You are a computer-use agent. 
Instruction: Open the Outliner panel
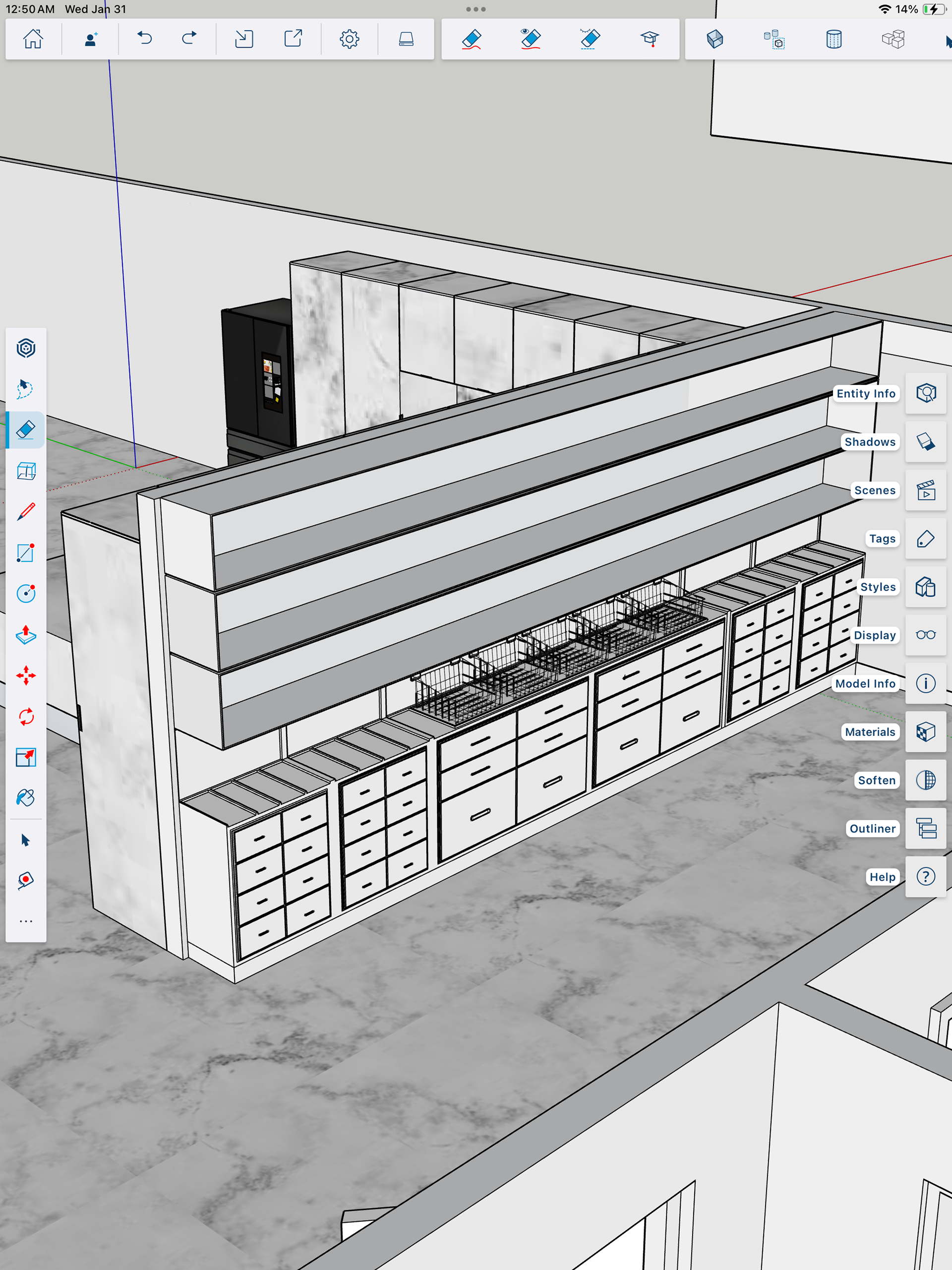[925, 829]
